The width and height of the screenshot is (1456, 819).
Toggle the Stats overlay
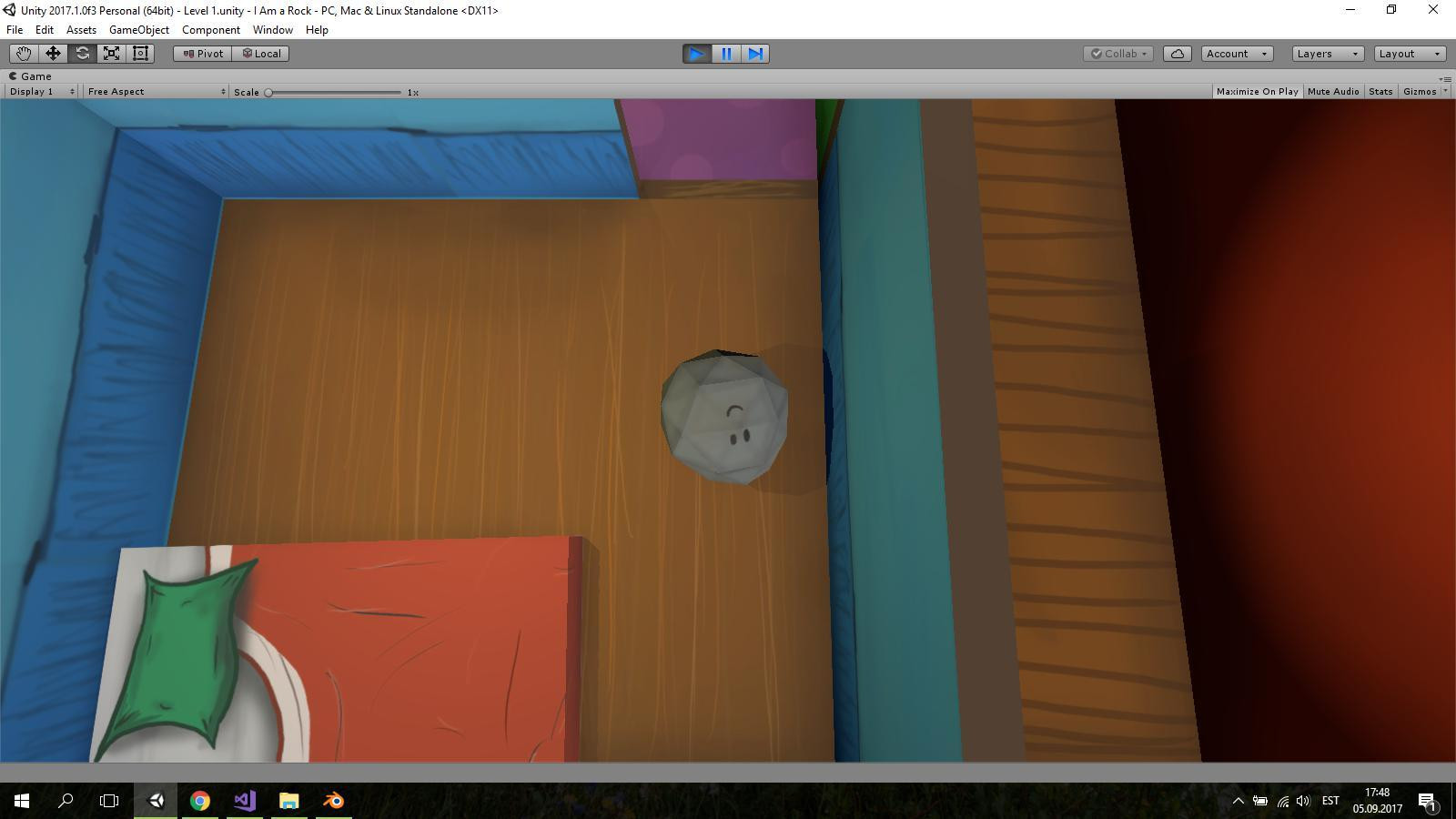coord(1380,92)
